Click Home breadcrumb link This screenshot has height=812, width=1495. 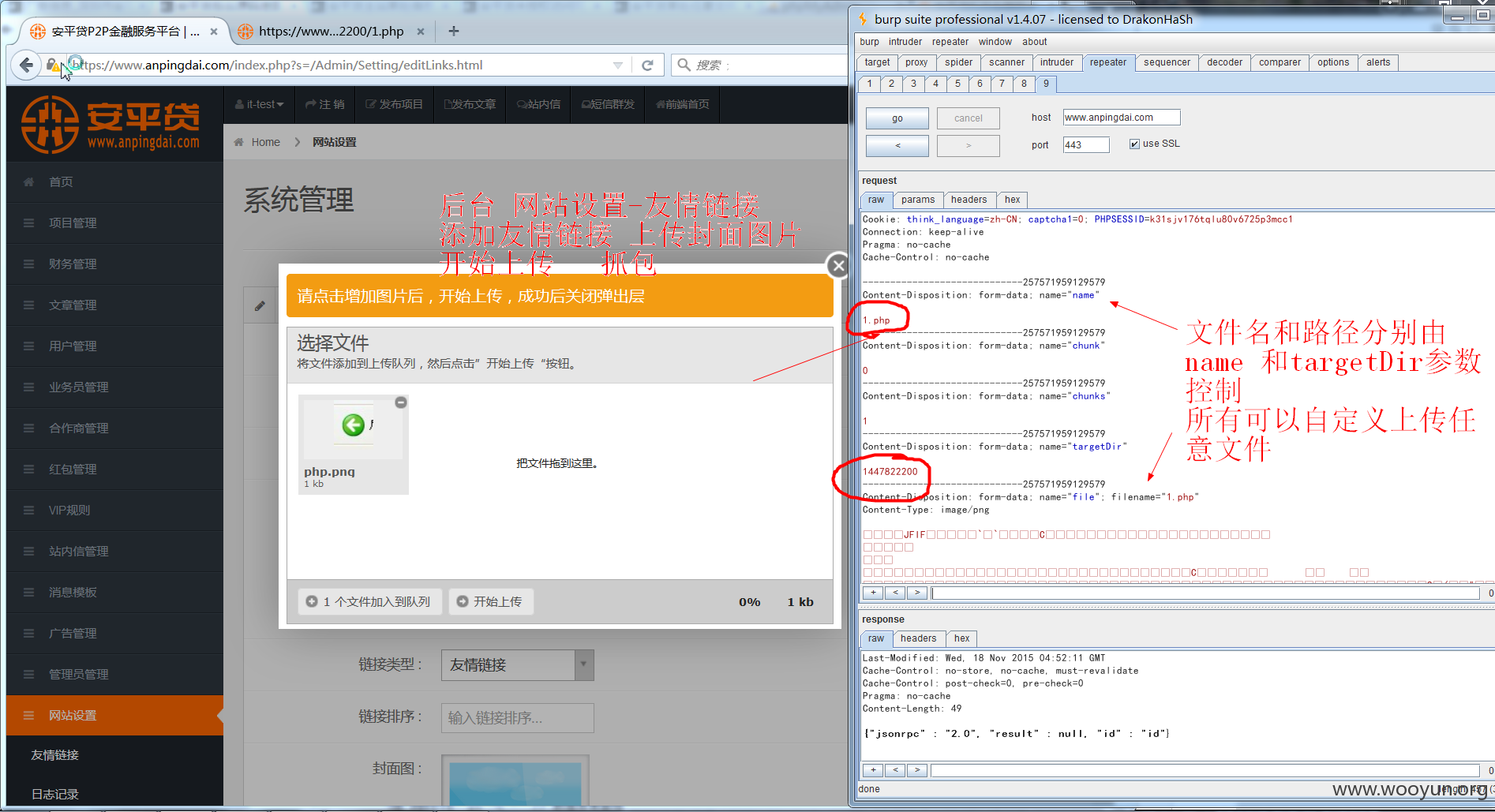(265, 142)
